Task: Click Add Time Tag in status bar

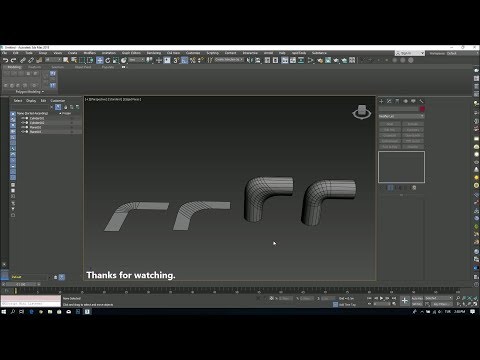Action: click(x=347, y=305)
